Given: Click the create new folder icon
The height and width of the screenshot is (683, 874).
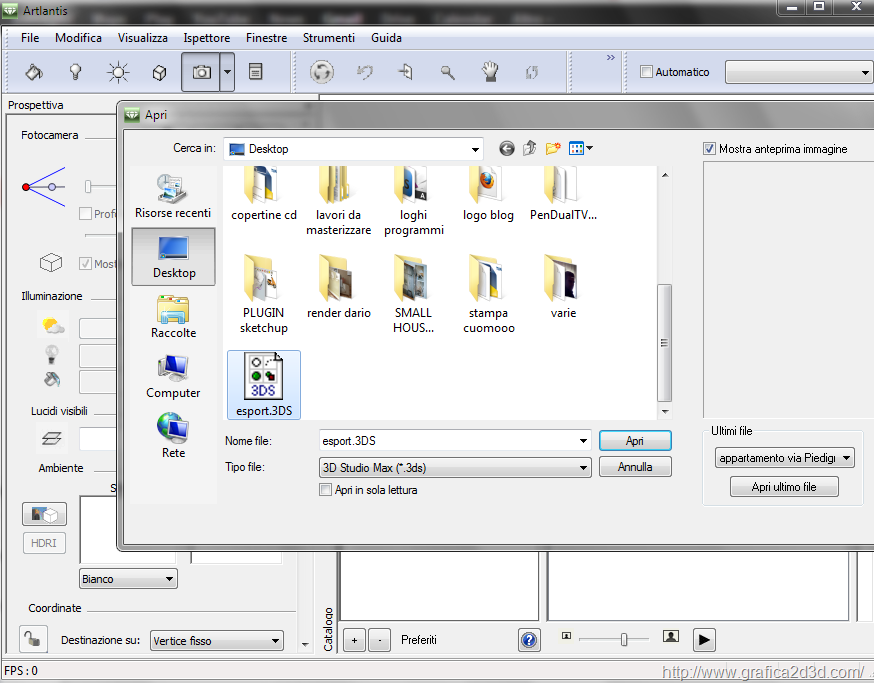Looking at the screenshot, I should click(553, 149).
